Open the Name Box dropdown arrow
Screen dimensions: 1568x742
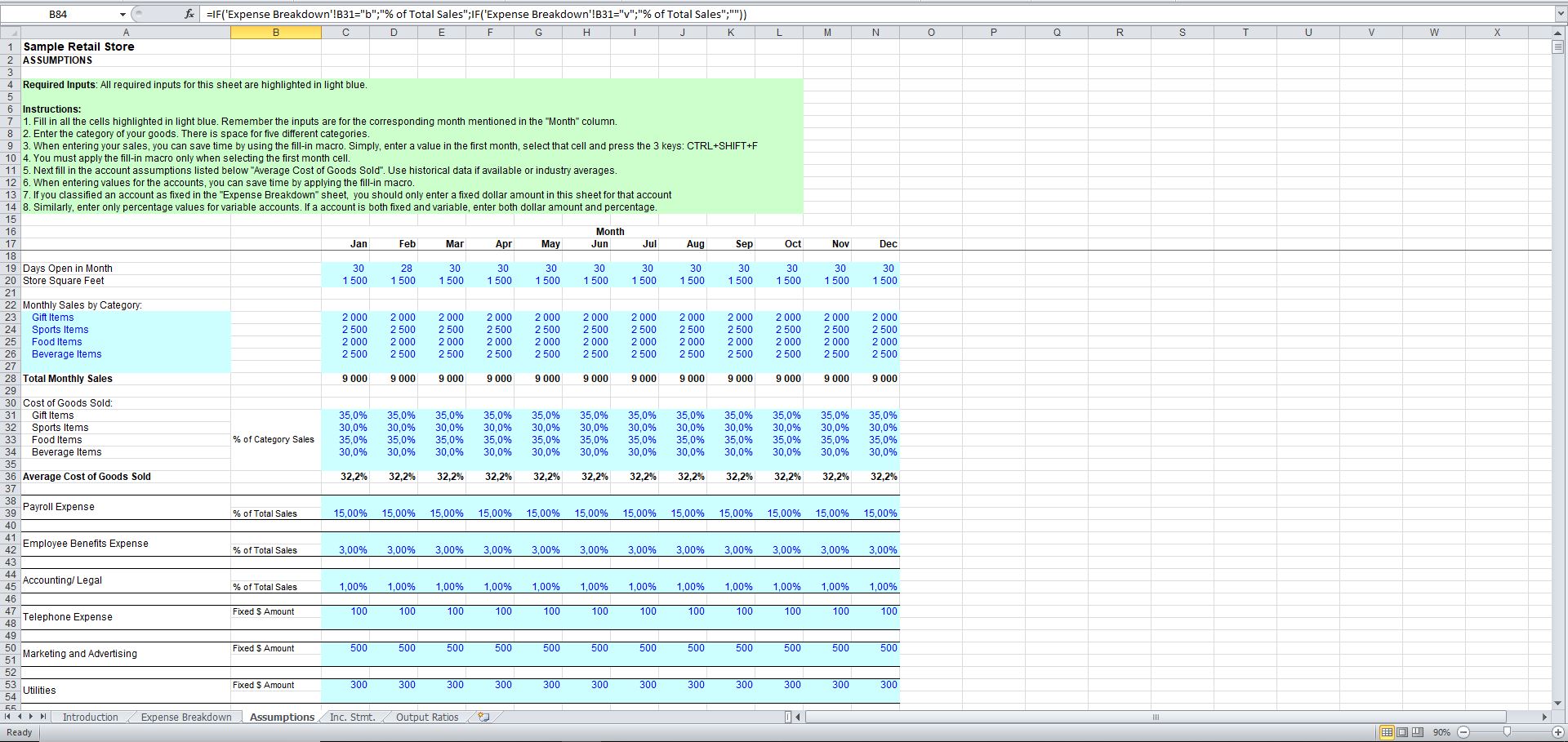[x=122, y=14]
